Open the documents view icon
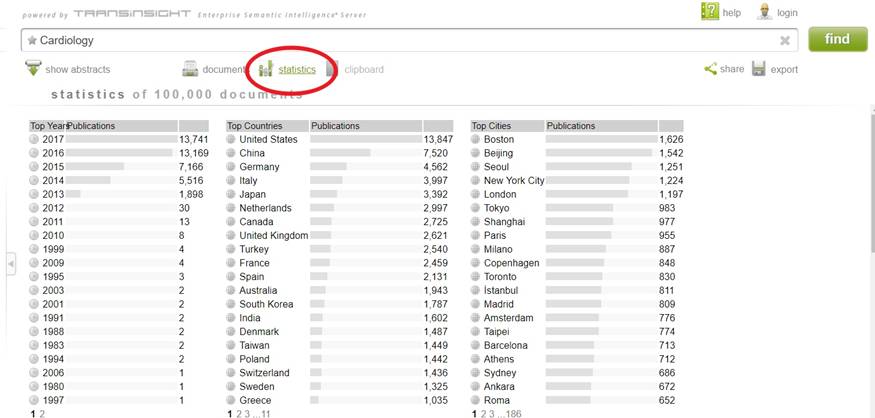Image resolution: width=875 pixels, height=418 pixels. point(190,69)
